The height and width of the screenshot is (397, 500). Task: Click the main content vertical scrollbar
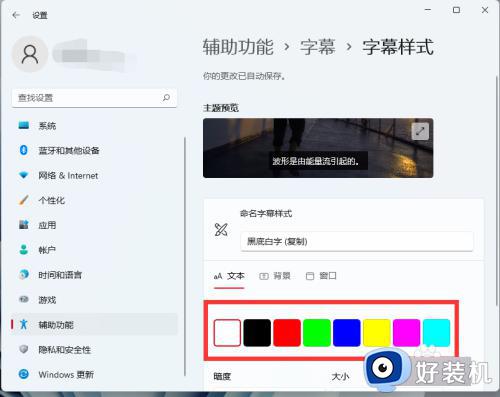(497, 190)
